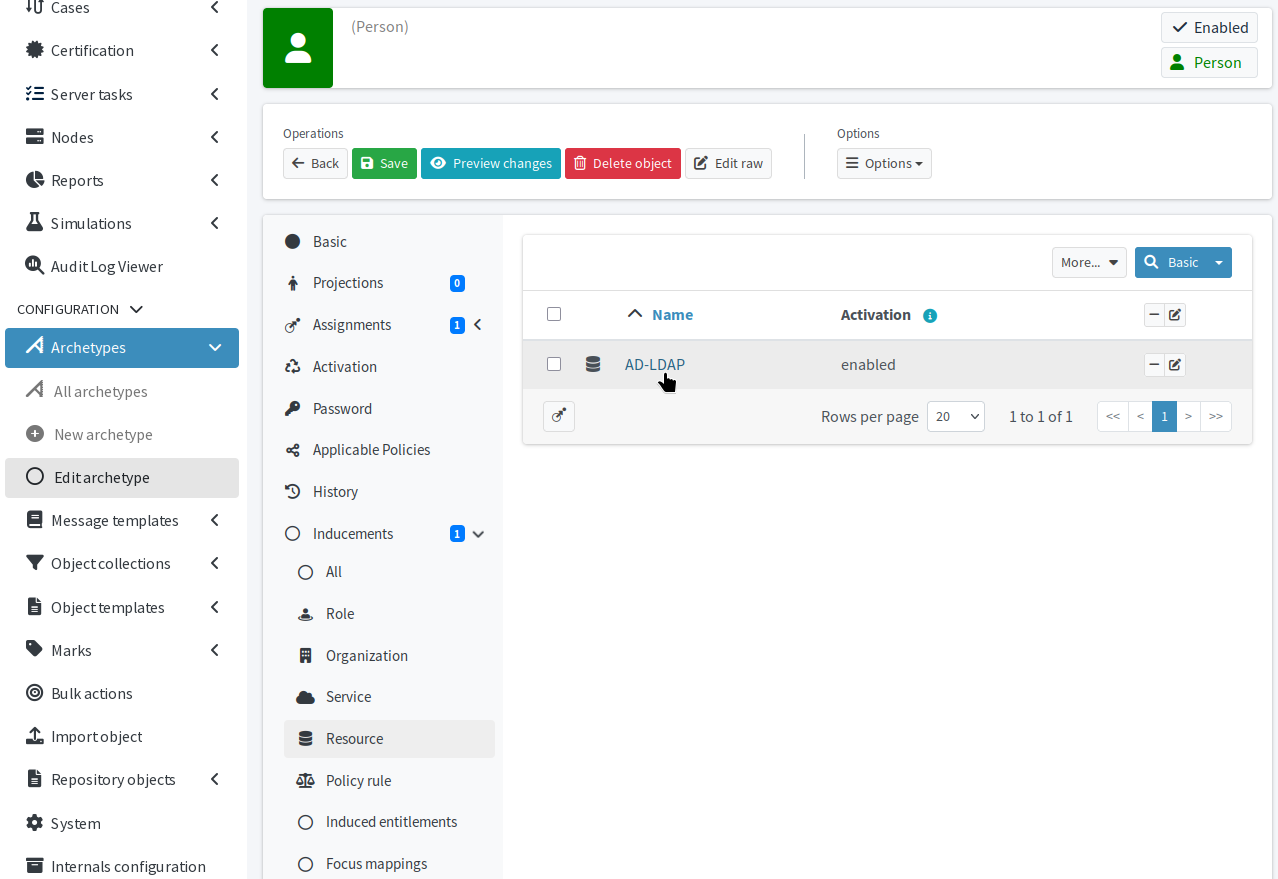Open the AD-LDAP resource link
Viewport: 1278px width, 879px height.
(654, 364)
